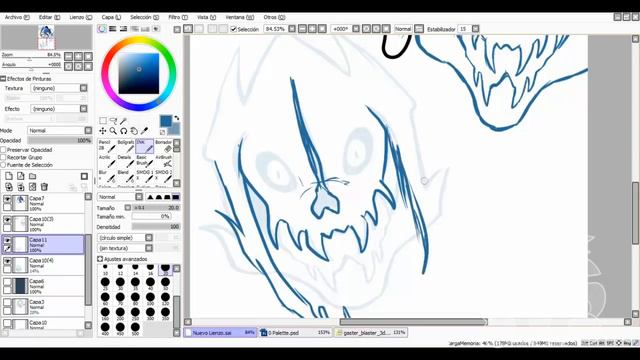The image size is (640, 360).
Task: Click the canvas horizontal scrollbar
Action: [413, 322]
